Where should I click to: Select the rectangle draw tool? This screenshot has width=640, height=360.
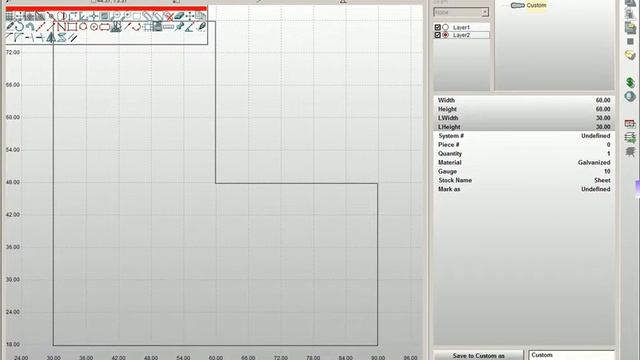[x=72, y=27]
